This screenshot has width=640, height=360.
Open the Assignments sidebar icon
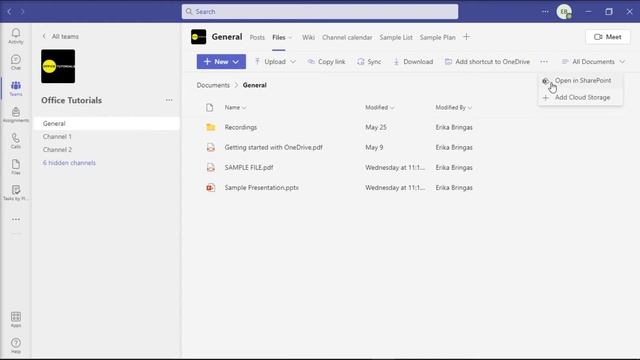pyautogui.click(x=16, y=112)
